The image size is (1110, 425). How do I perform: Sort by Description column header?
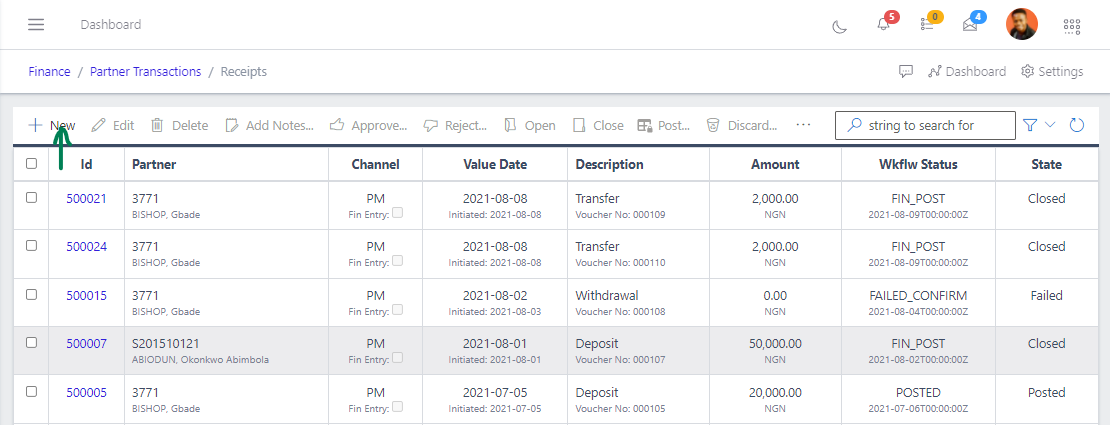tap(610, 164)
